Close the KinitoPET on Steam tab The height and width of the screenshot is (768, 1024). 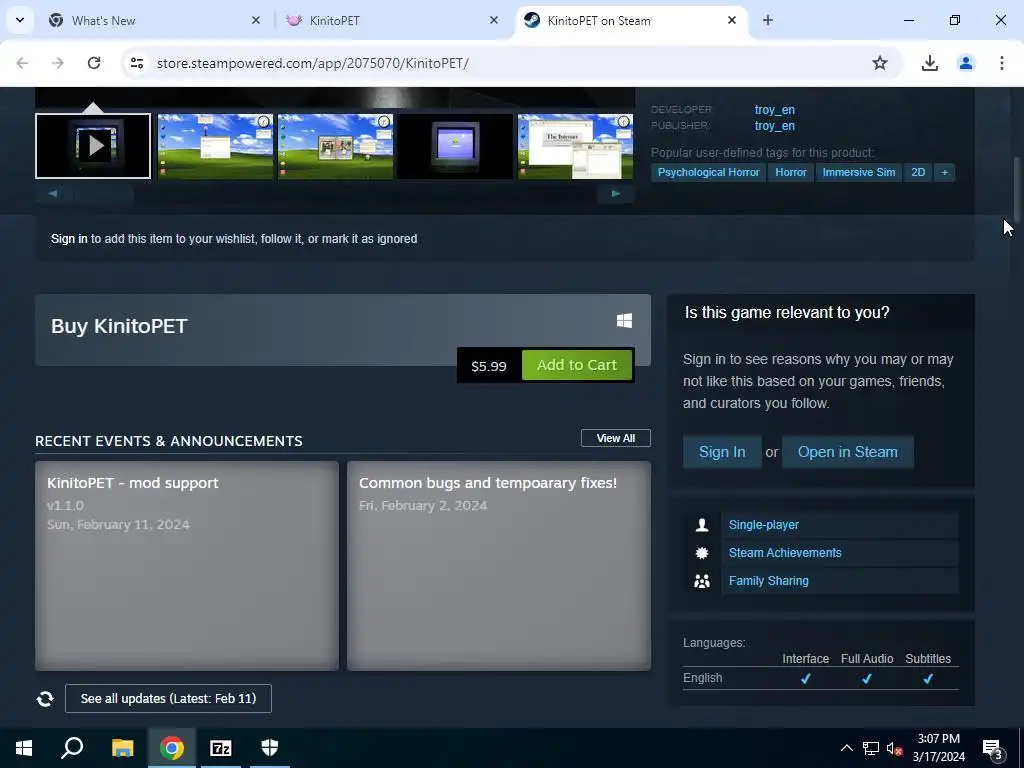pos(732,21)
